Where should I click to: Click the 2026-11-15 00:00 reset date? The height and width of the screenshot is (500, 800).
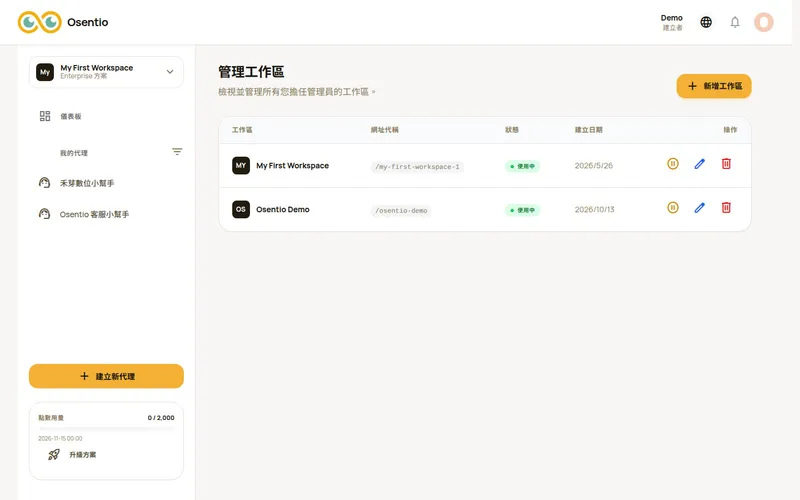click(x=60, y=438)
